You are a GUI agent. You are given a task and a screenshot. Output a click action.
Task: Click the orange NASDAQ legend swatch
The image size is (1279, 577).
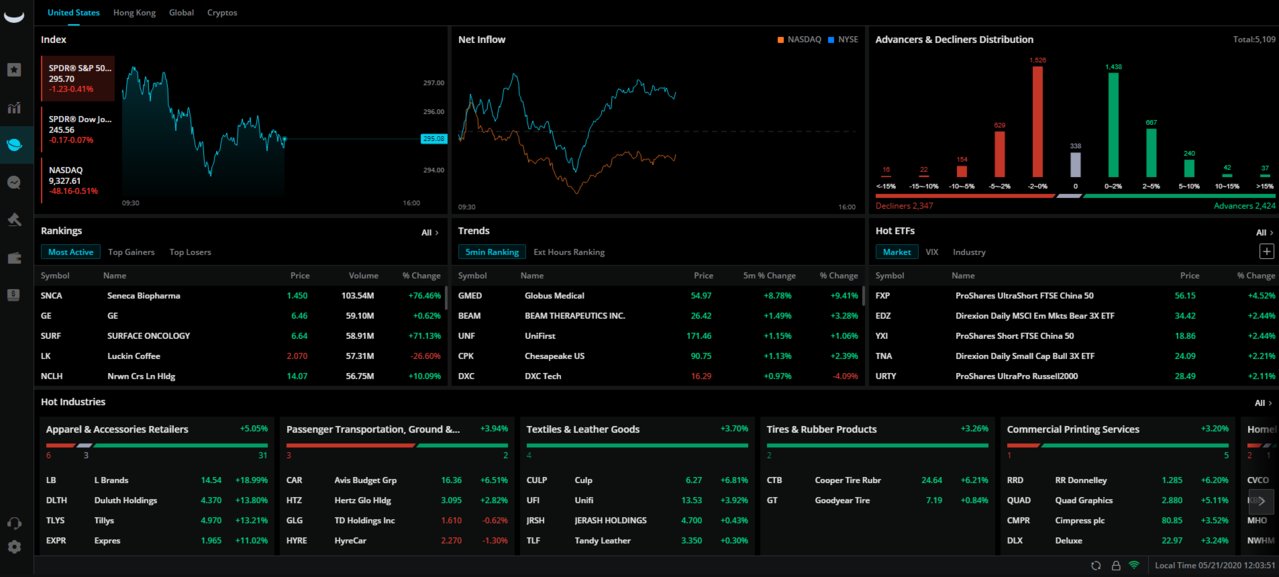[x=780, y=40]
